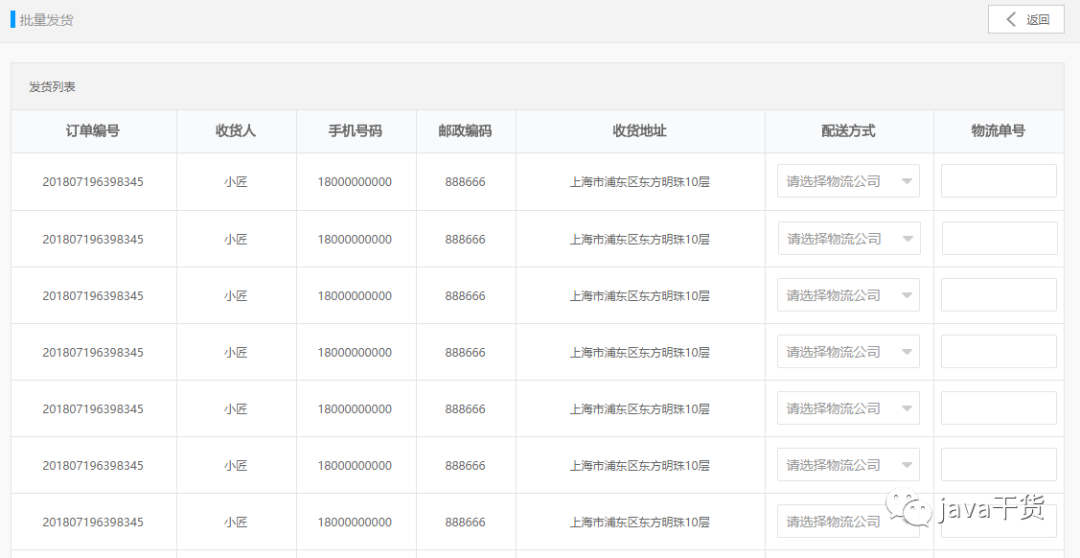Select the address 上海市浦东区东方明珠10层 in seventh row

(640, 521)
